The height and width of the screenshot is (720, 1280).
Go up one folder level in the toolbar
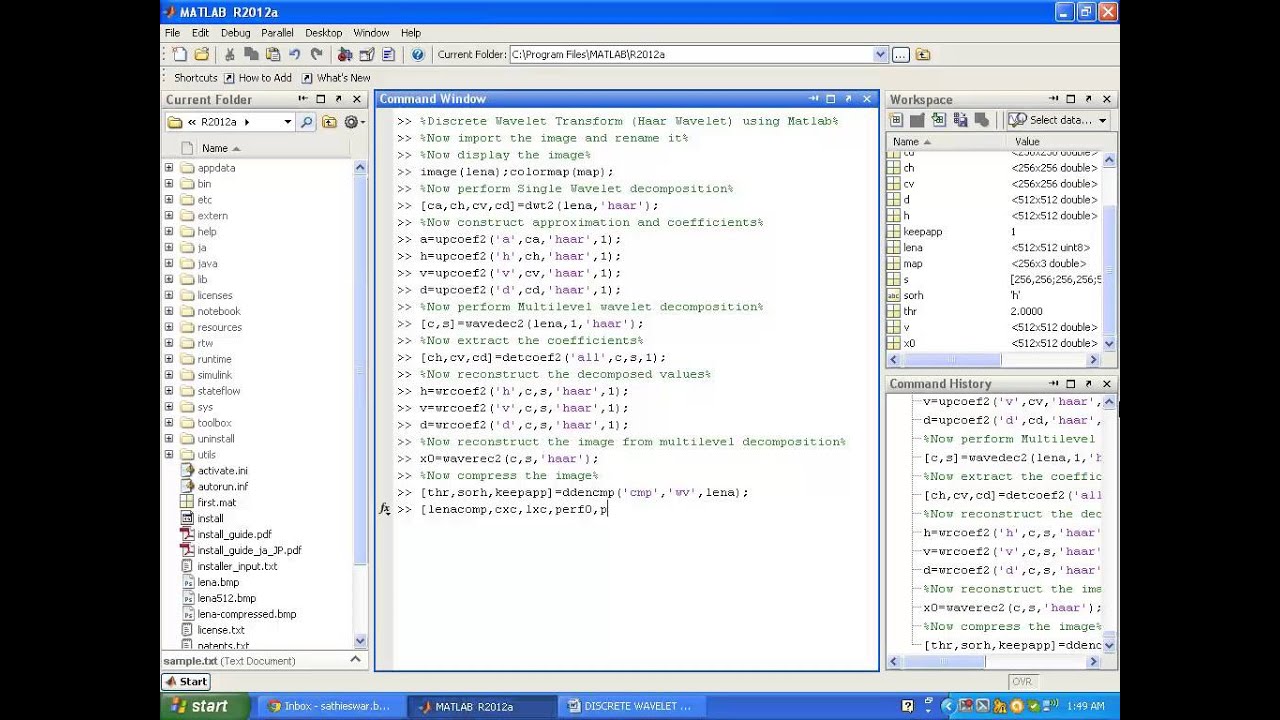click(x=923, y=55)
